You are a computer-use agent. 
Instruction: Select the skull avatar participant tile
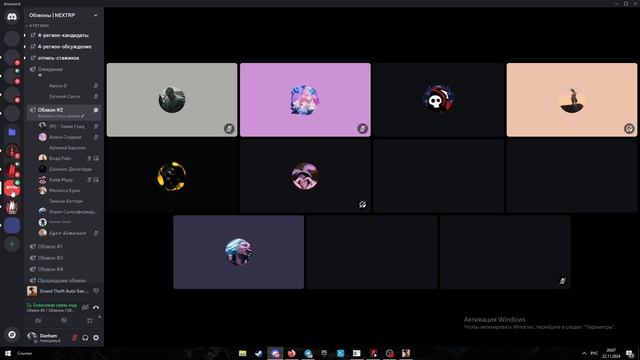point(438,100)
